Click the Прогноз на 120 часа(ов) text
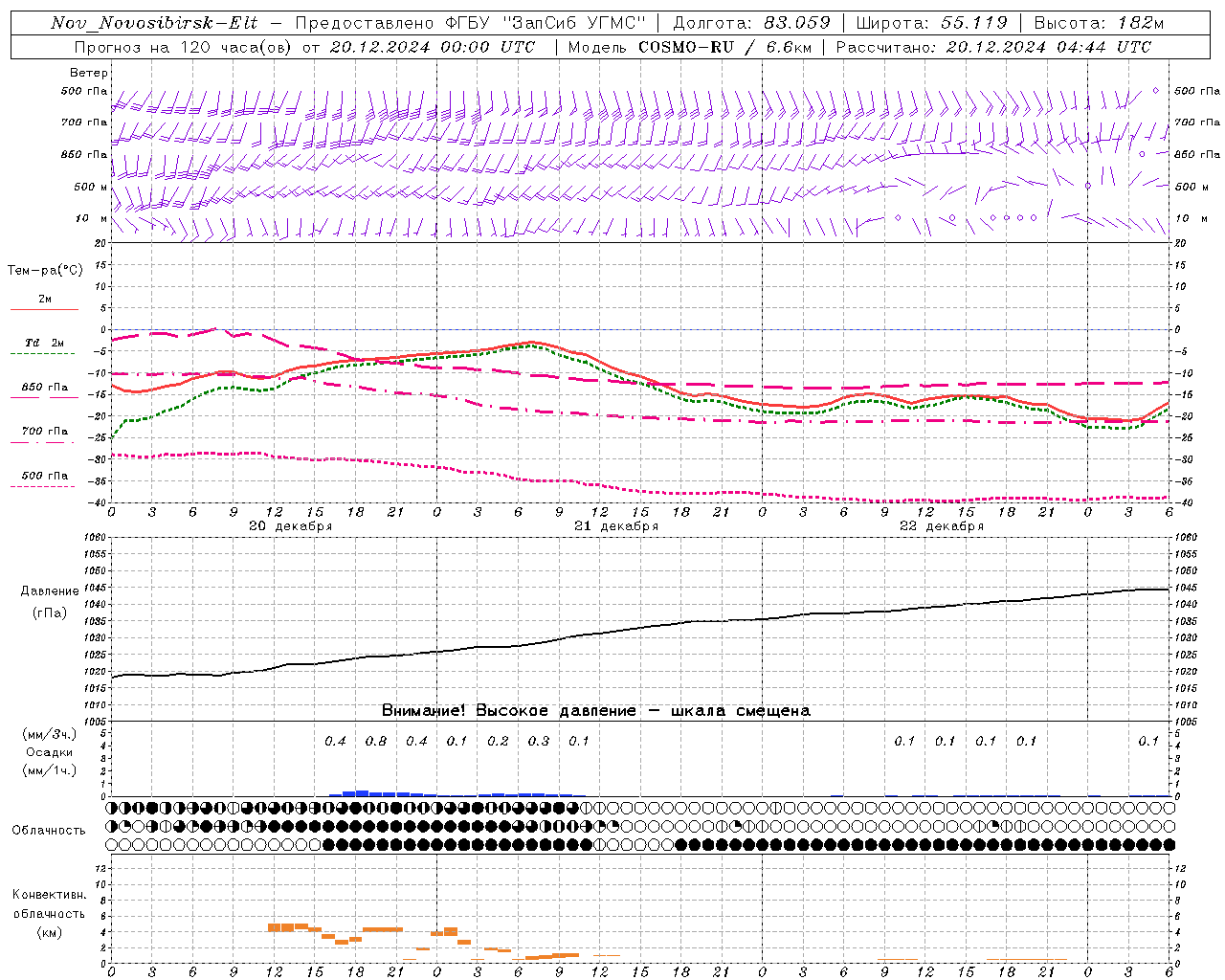 pos(184,47)
